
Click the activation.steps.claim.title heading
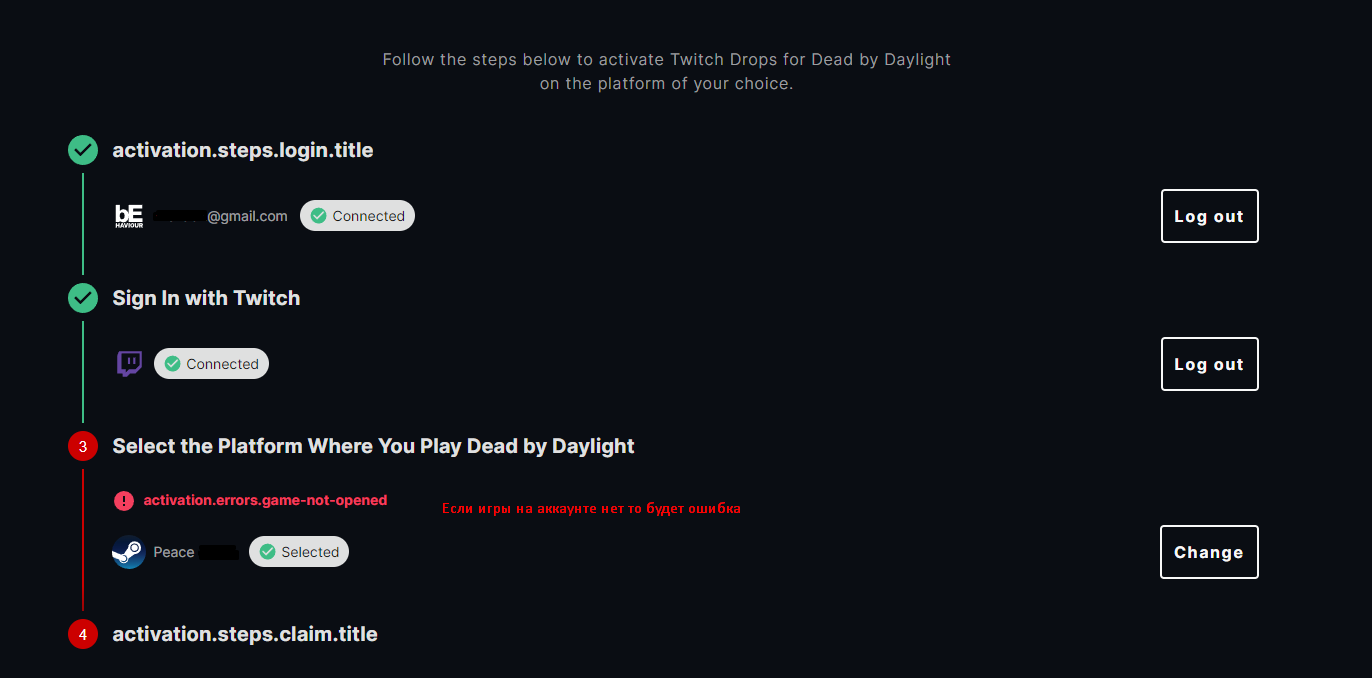(x=245, y=634)
